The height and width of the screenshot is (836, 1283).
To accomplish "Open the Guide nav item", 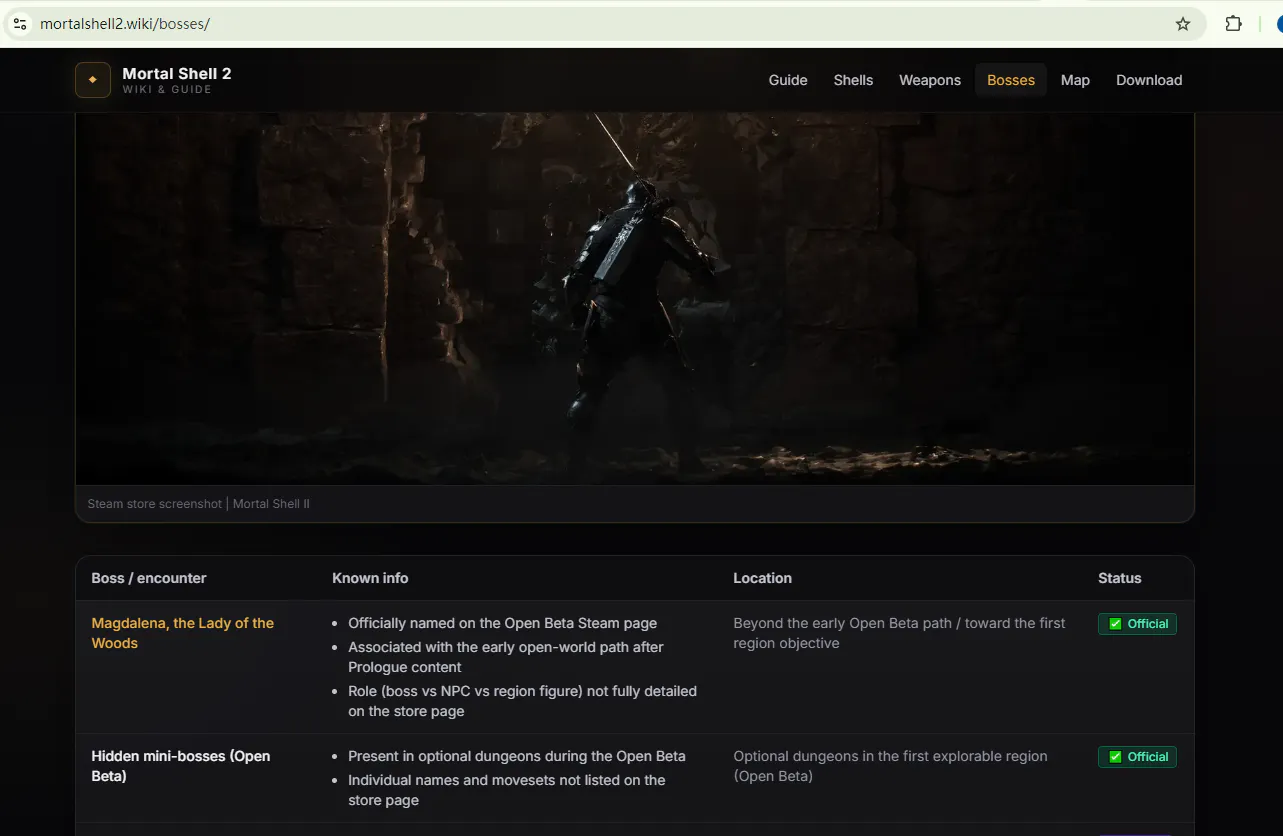I will (788, 80).
